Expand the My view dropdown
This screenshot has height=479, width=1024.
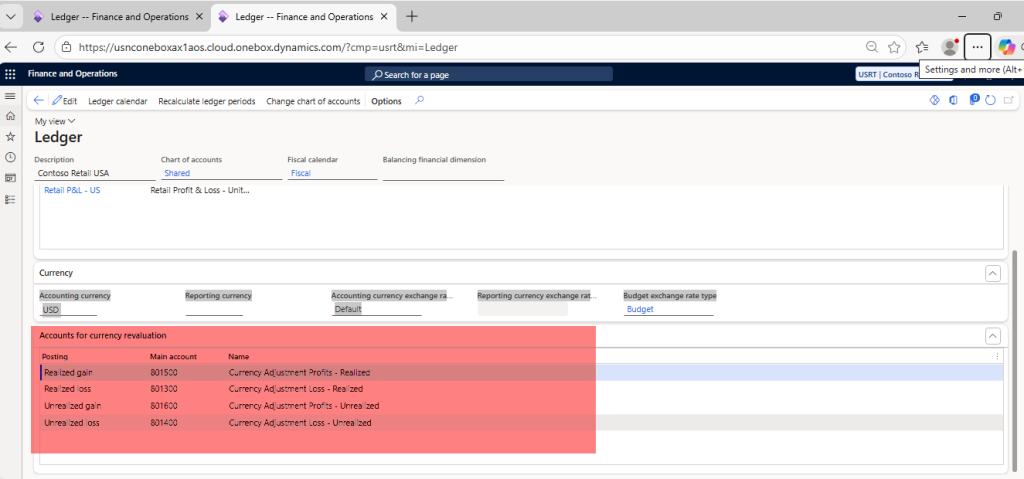(x=55, y=121)
